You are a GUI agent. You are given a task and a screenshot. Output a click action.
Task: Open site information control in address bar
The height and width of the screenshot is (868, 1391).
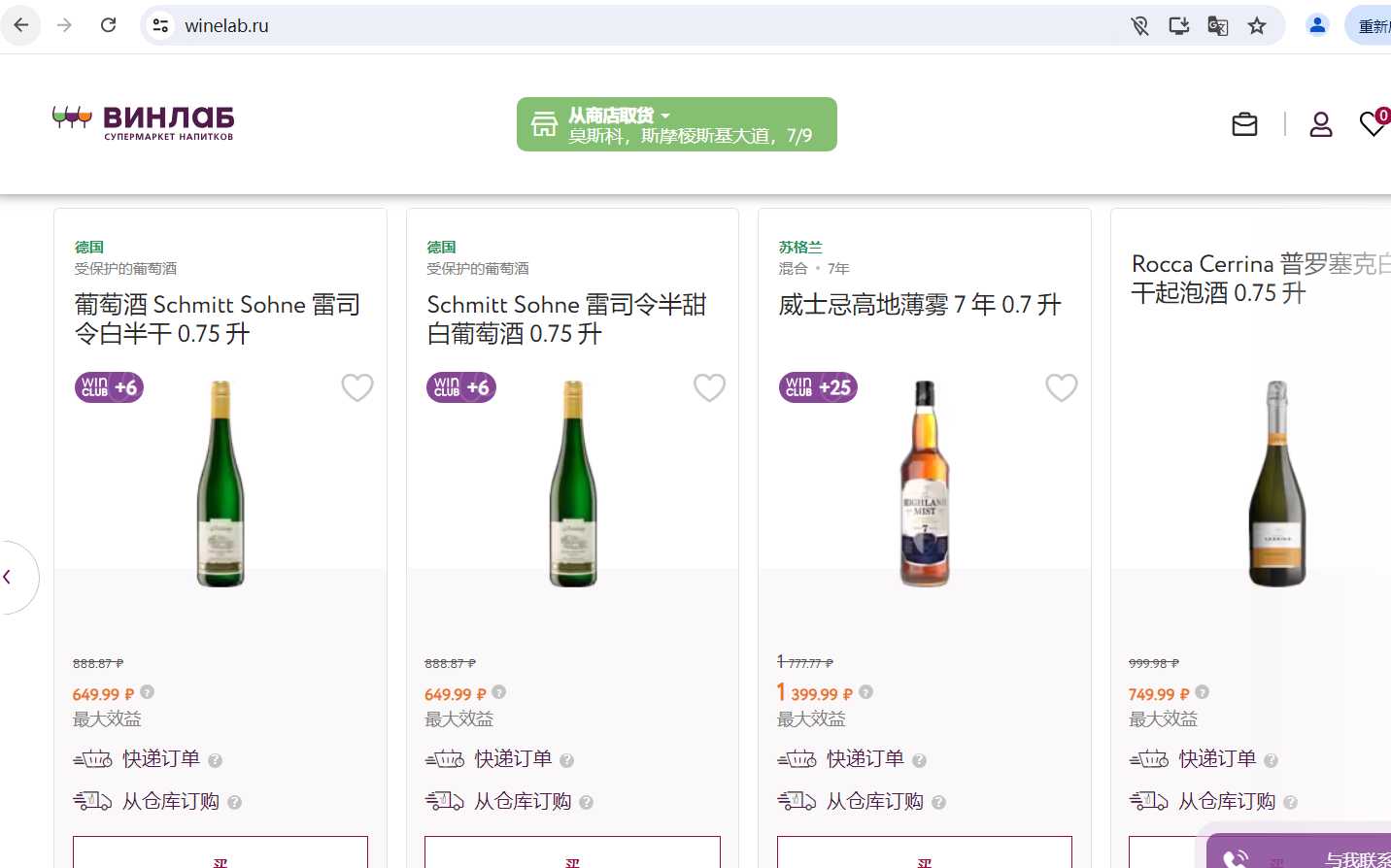(161, 25)
